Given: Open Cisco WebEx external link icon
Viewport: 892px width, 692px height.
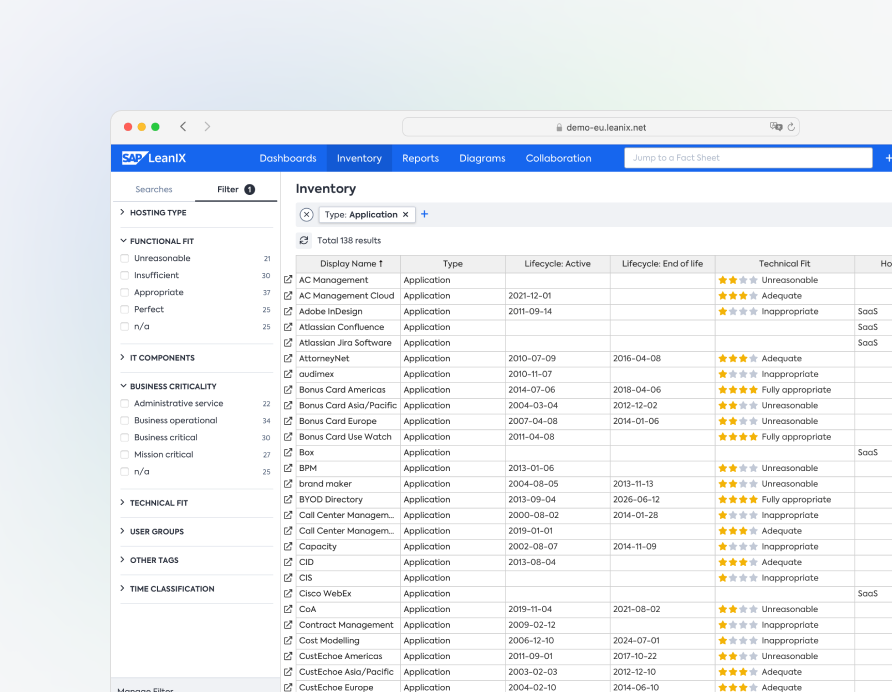Looking at the screenshot, I should (288, 593).
